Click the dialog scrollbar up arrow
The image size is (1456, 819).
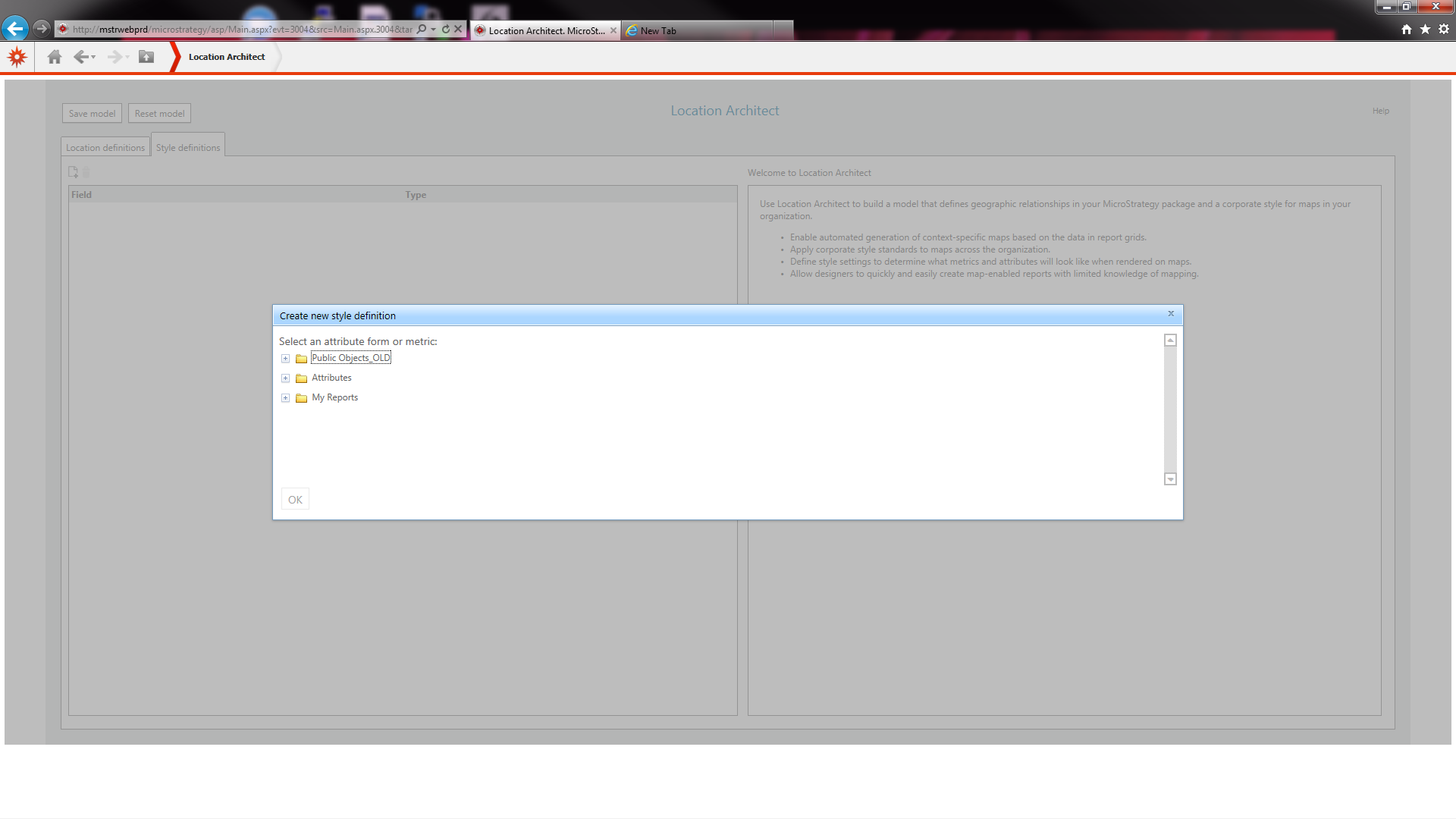pos(1170,340)
